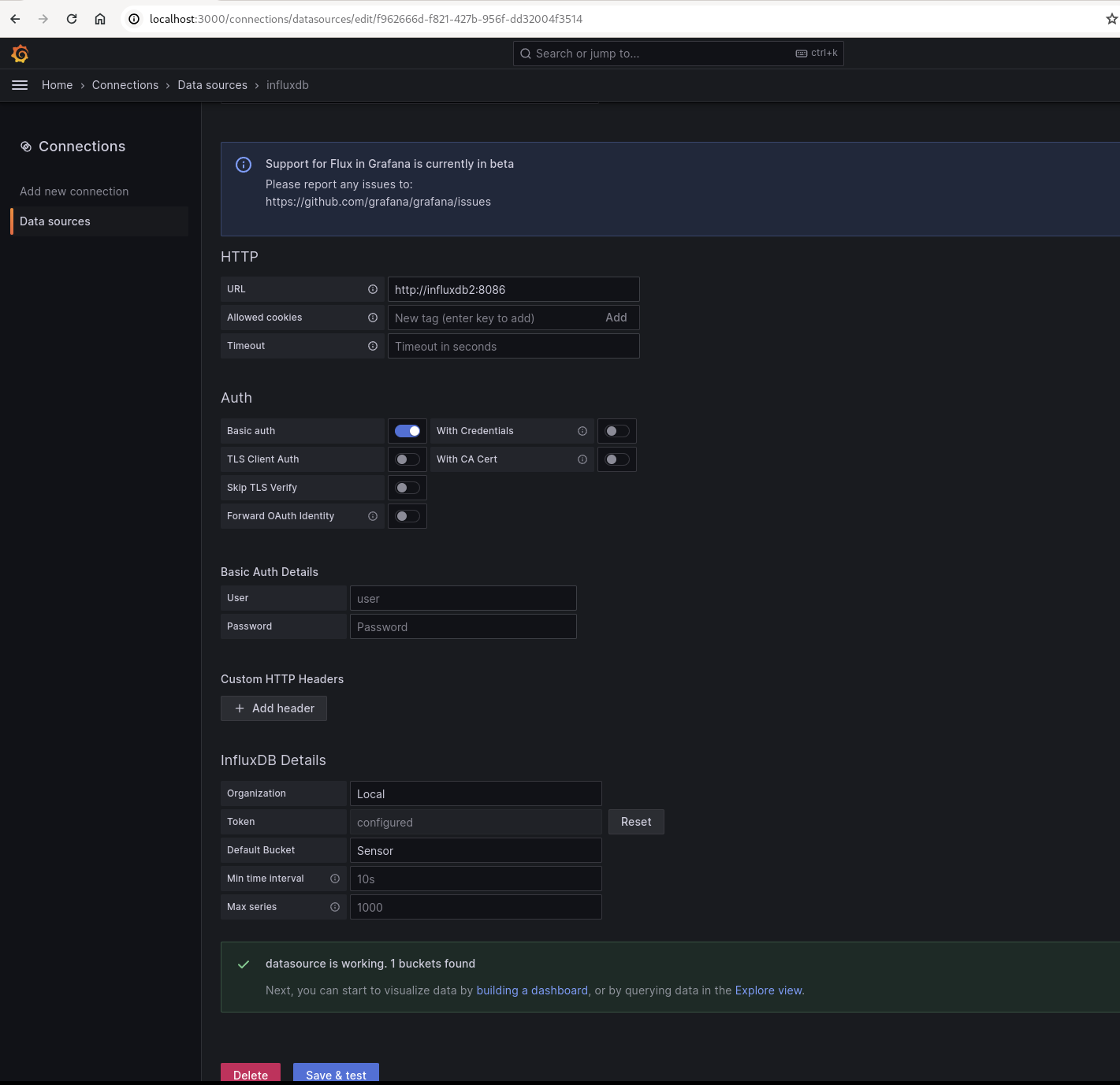This screenshot has width=1120, height=1085.
Task: Click the URL field info icon
Action: (x=373, y=289)
